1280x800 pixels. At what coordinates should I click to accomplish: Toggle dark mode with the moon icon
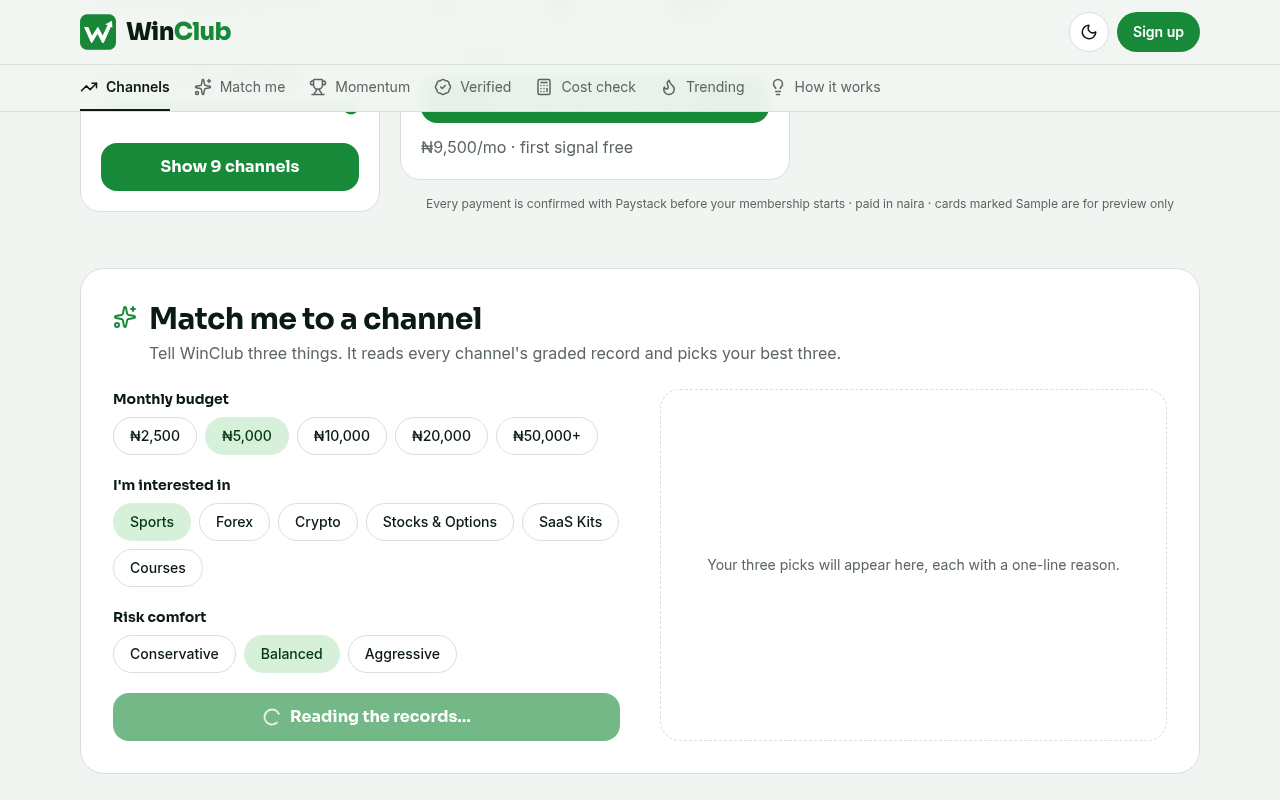(1089, 32)
